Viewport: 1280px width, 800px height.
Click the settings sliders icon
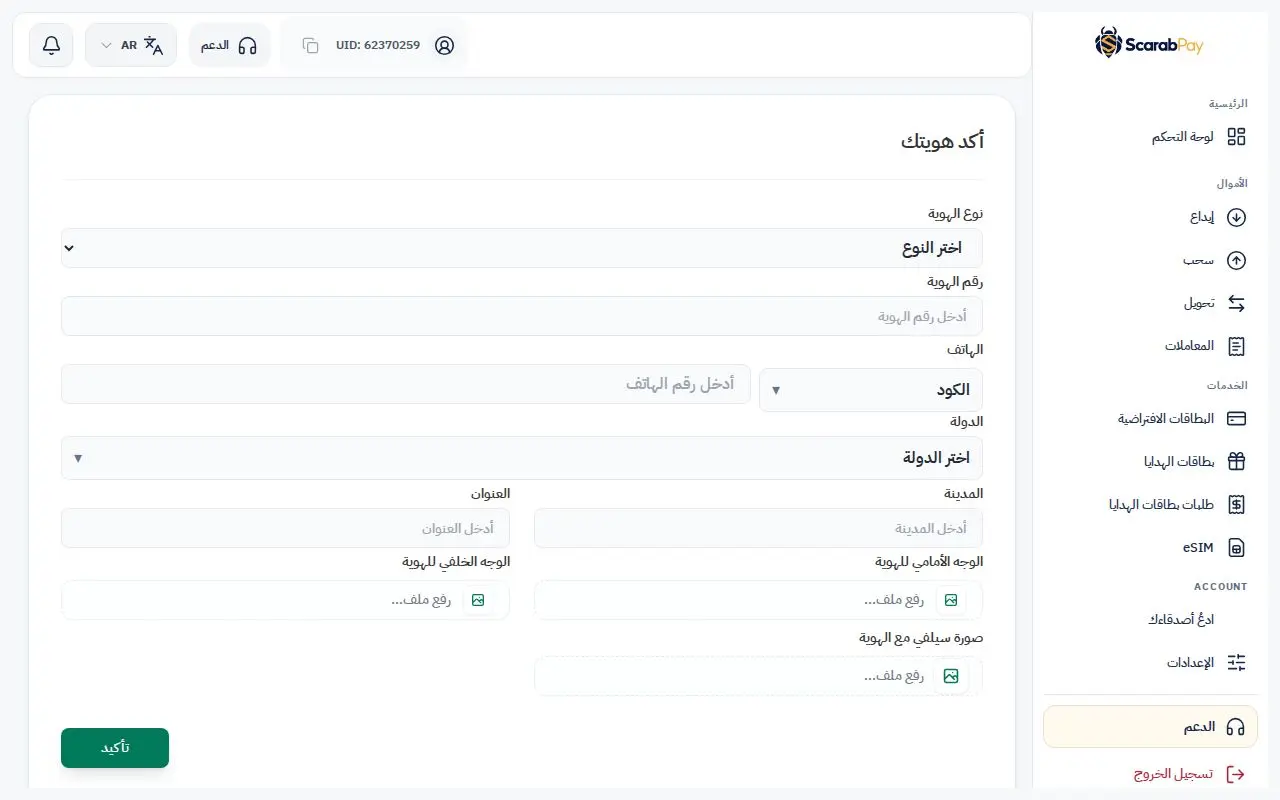1237,662
